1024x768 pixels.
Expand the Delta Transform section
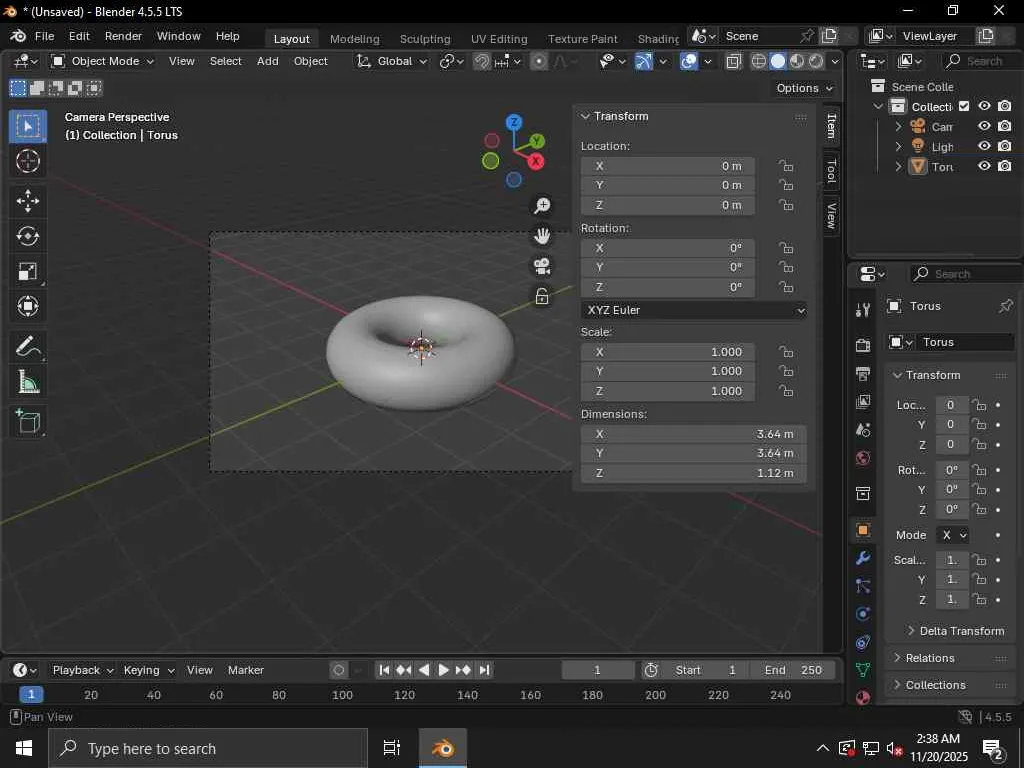[911, 631]
